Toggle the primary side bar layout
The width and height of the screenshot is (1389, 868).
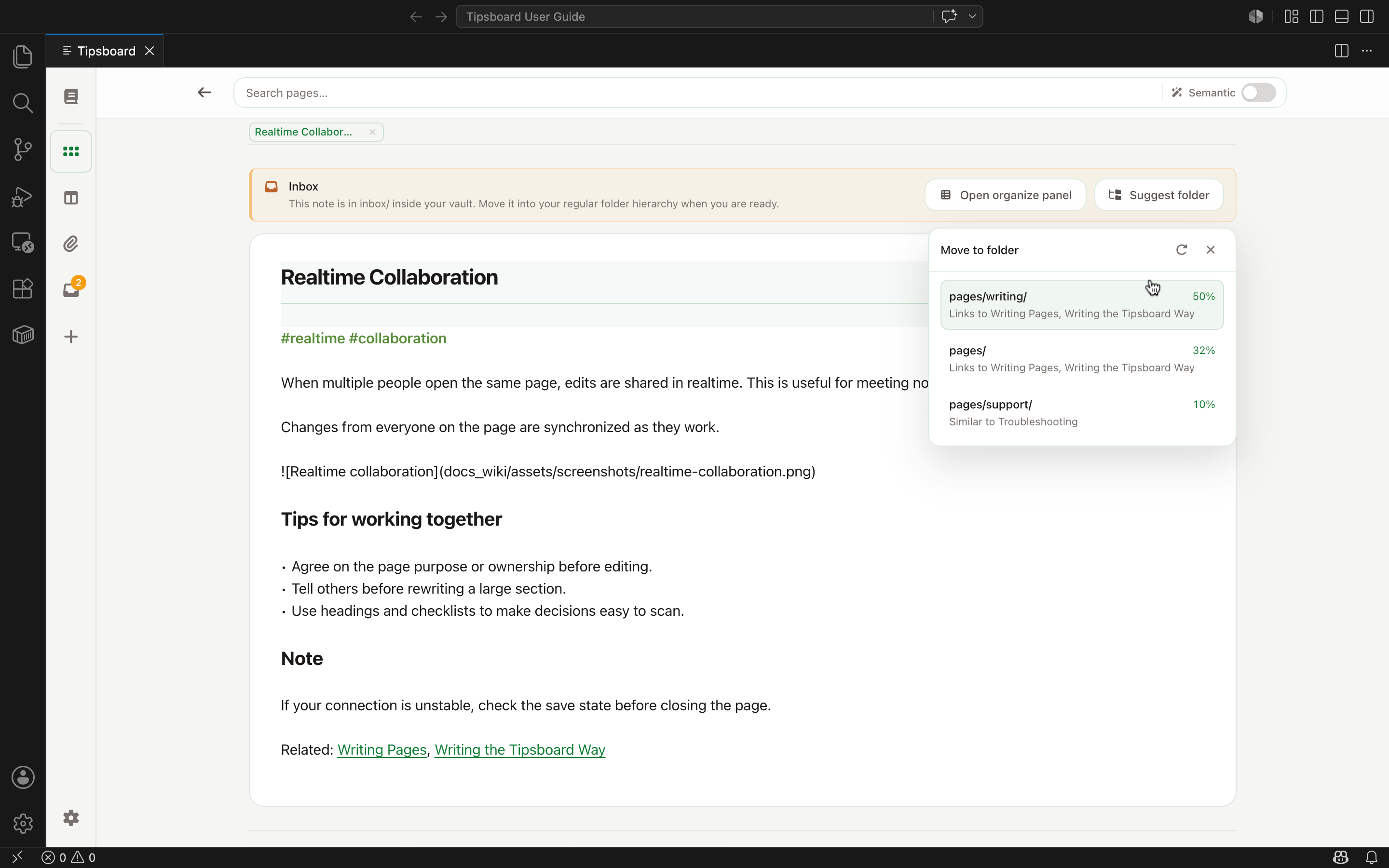(1317, 17)
